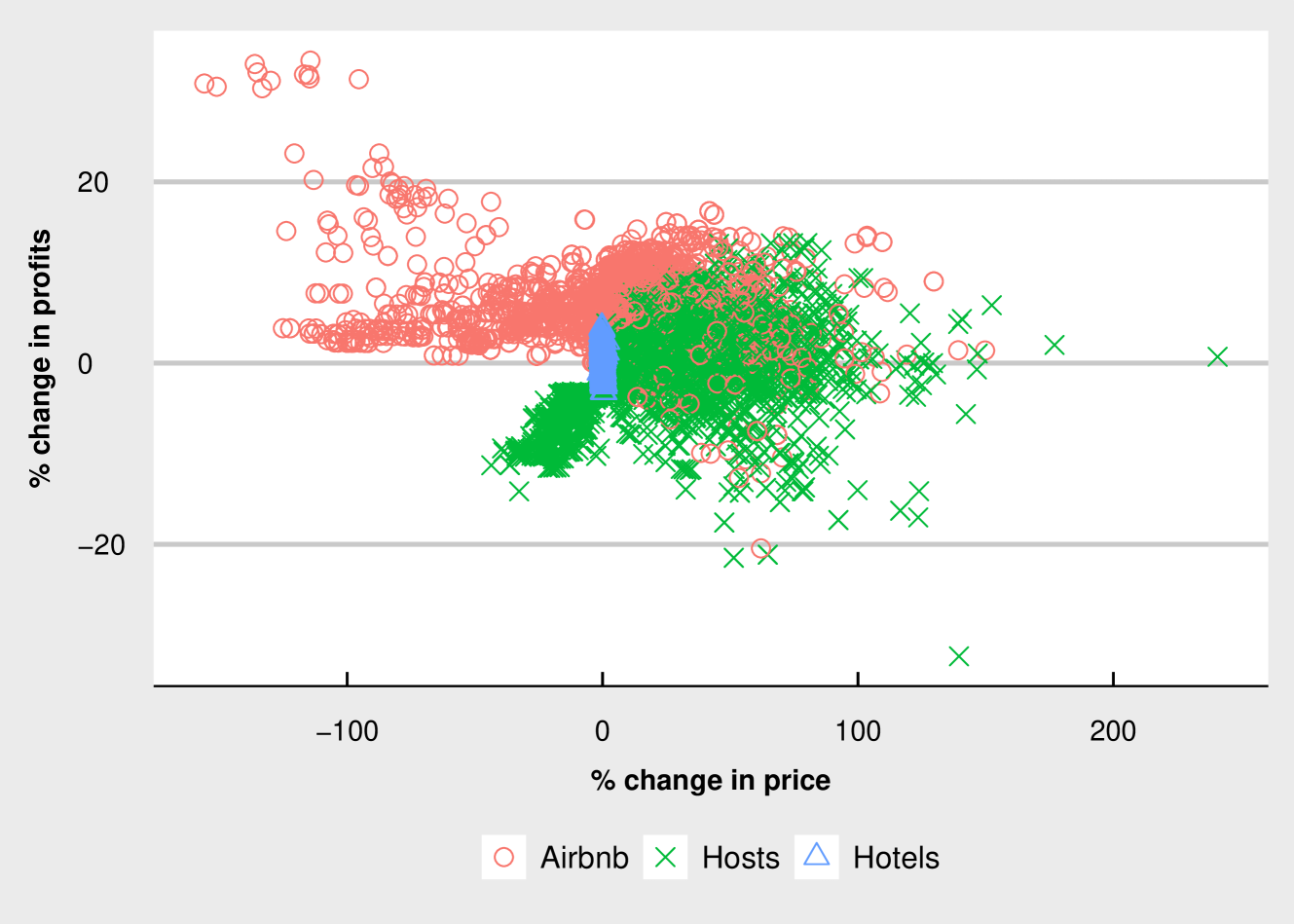Select the '% change in profits' axis title
This screenshot has width=1294, height=924.
point(40,358)
